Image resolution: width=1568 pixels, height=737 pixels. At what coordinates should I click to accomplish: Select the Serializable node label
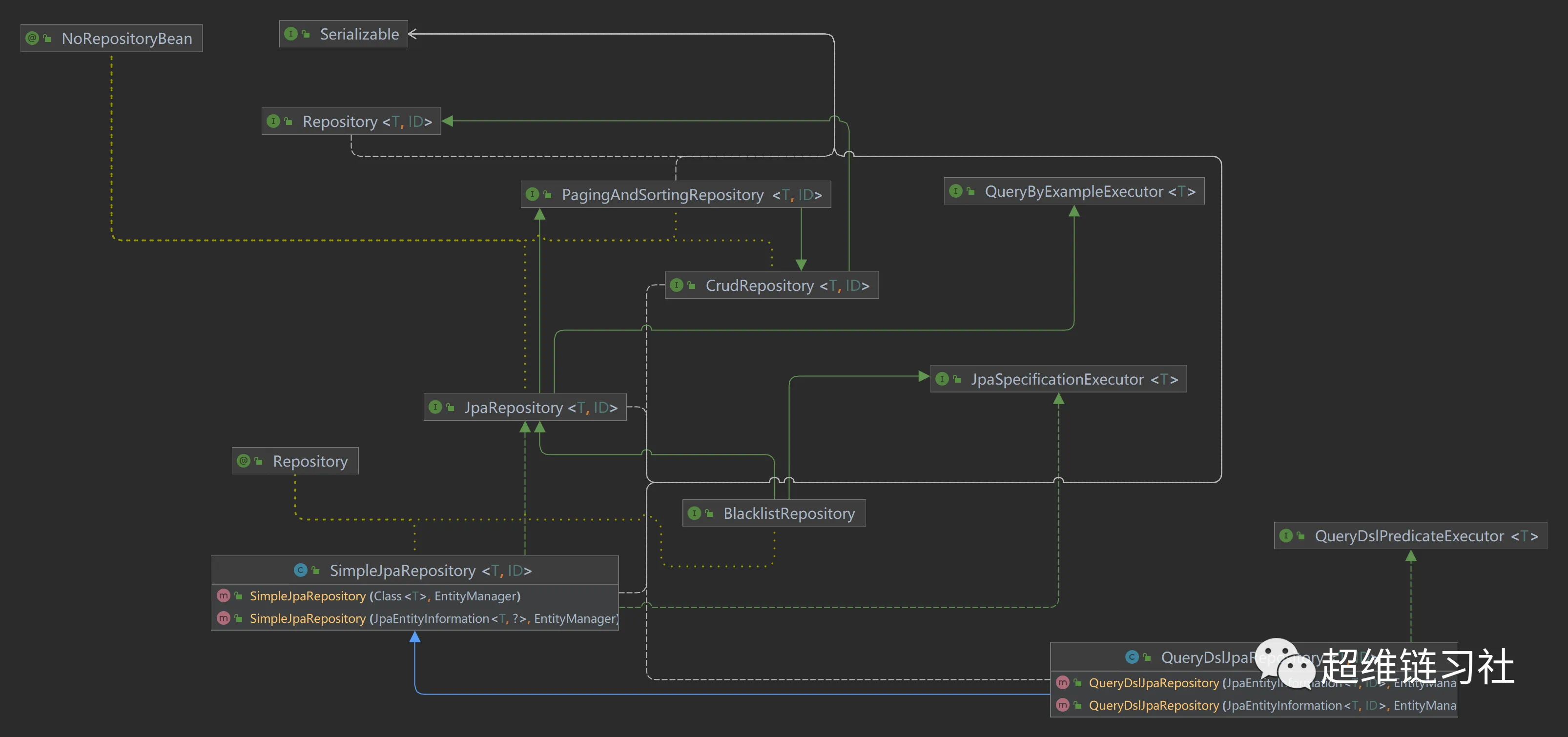click(359, 35)
